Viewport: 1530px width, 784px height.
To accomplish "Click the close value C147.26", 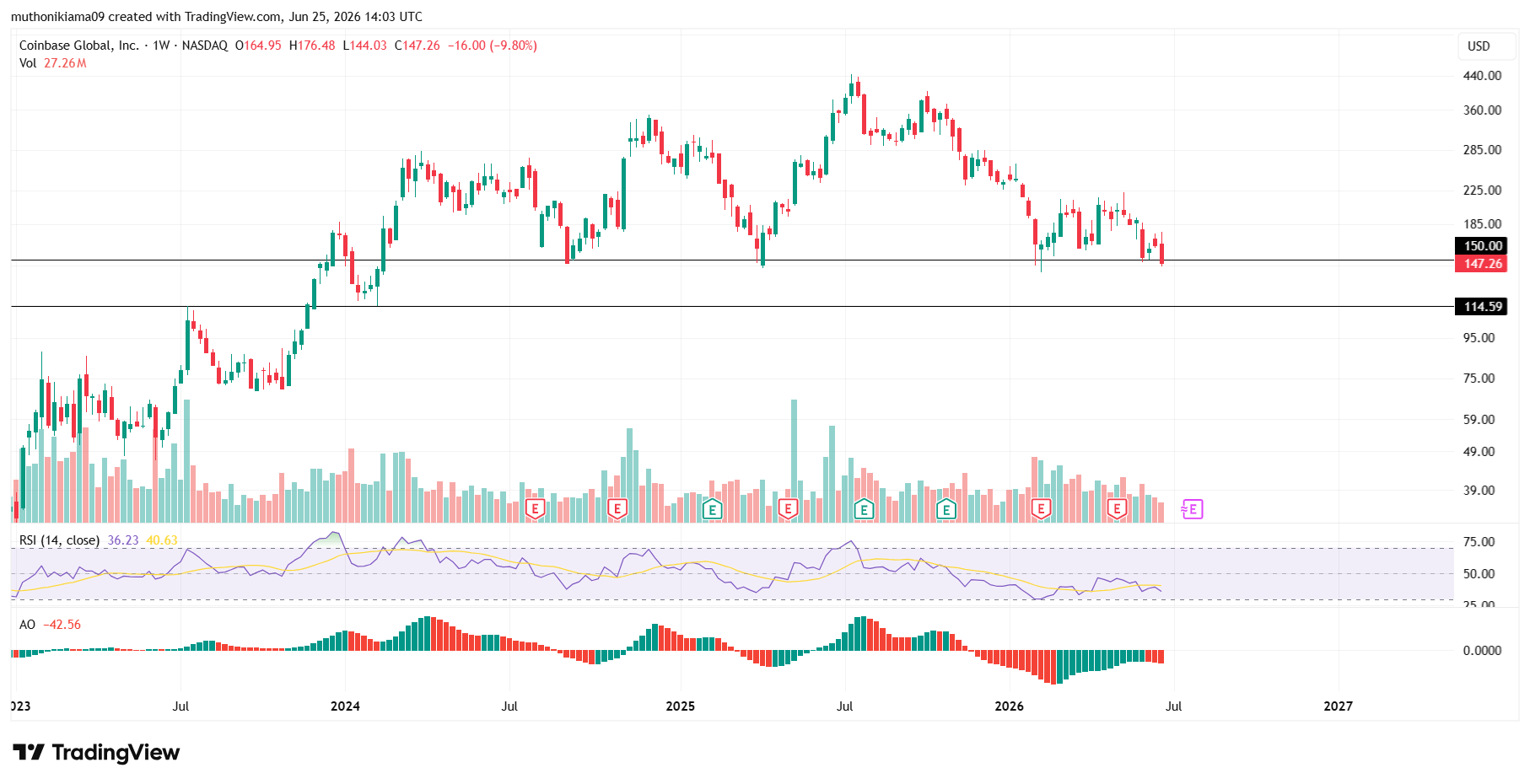I will (x=418, y=46).
